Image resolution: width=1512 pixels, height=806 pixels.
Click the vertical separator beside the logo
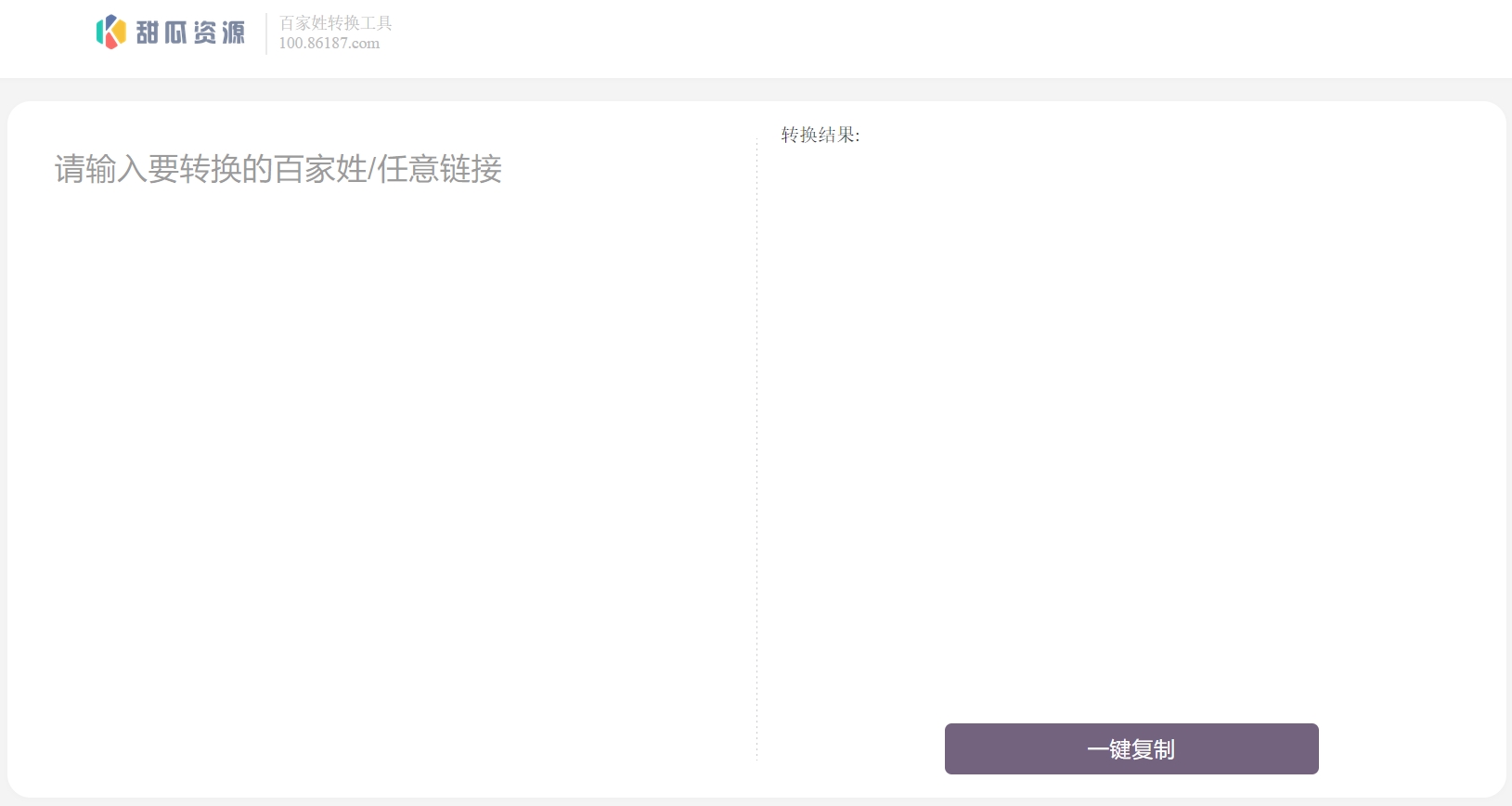266,33
